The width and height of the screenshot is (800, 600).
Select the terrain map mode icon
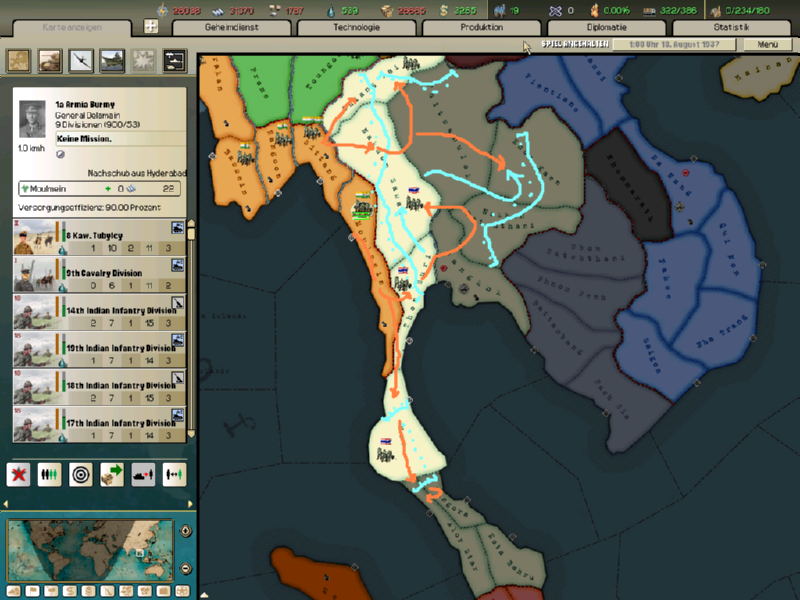coord(14,591)
